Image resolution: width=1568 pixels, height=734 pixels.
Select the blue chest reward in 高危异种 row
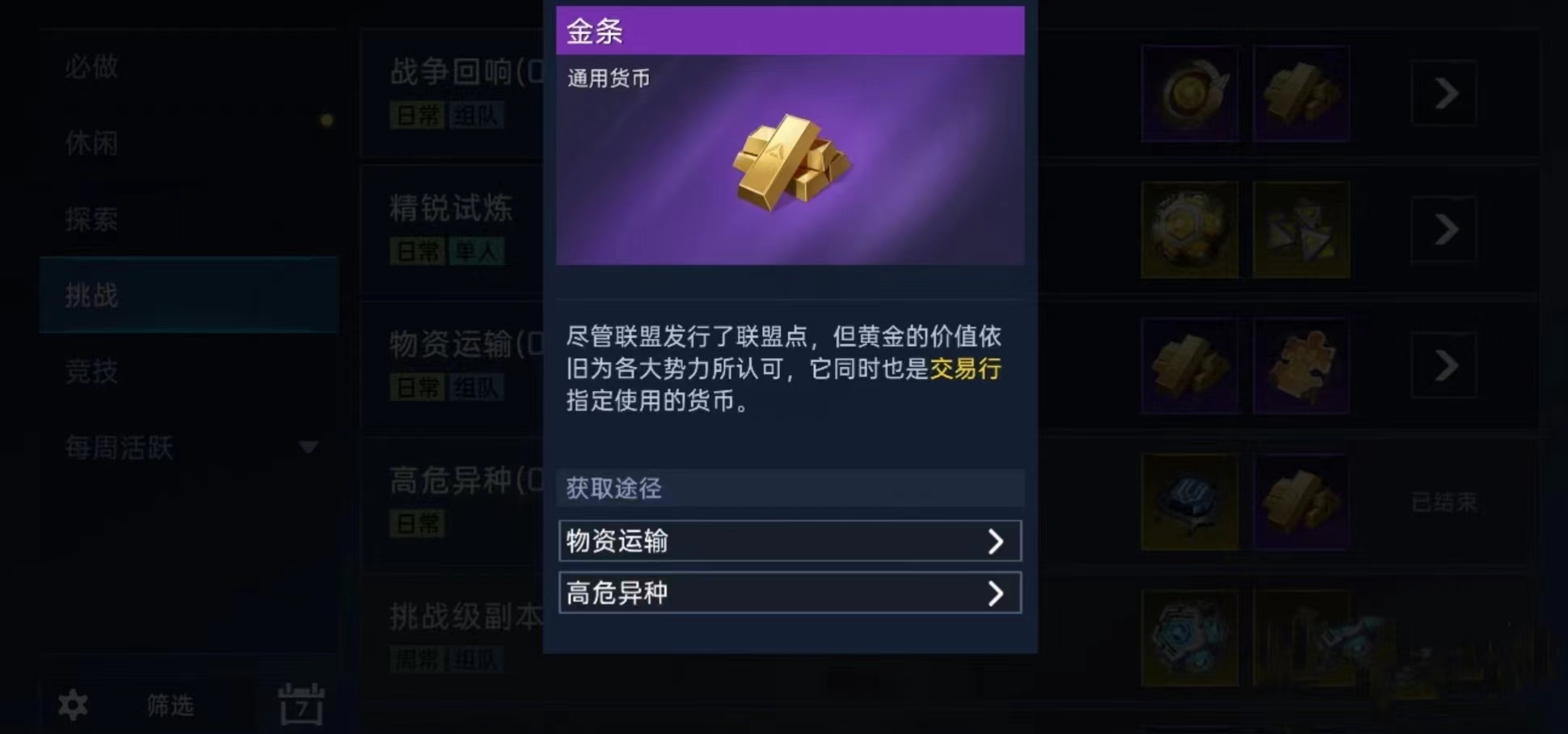[x=1190, y=502]
